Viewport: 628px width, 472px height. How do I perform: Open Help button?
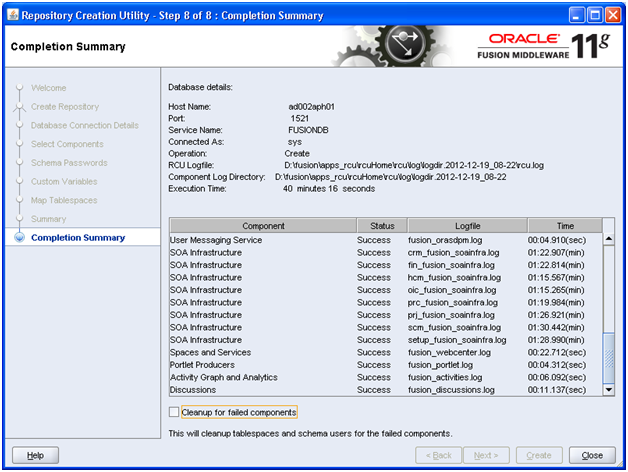[35, 455]
